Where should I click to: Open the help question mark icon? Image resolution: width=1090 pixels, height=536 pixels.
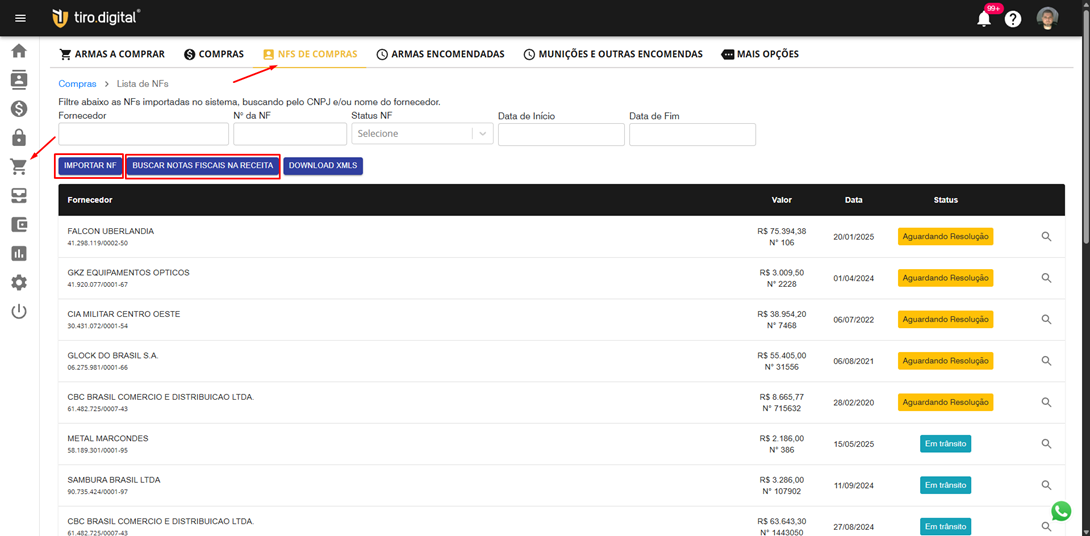click(1013, 19)
